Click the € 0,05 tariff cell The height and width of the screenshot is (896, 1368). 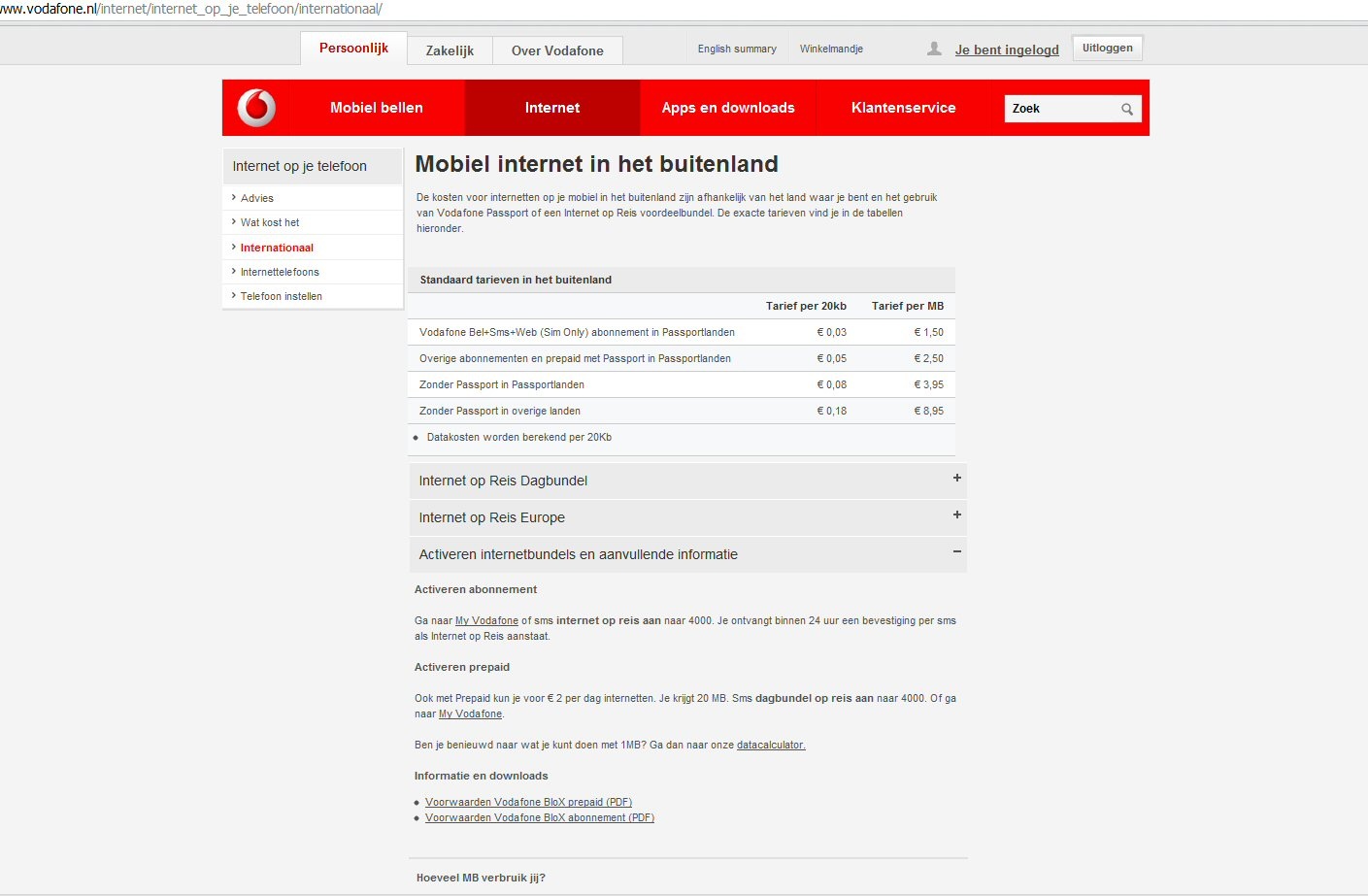click(831, 358)
